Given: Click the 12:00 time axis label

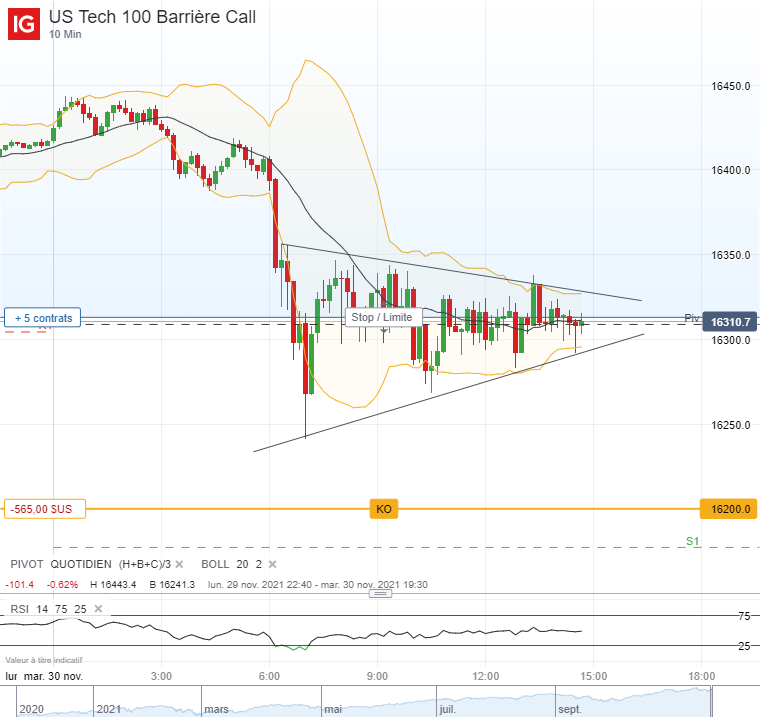Looking at the screenshot, I should click(486, 676).
